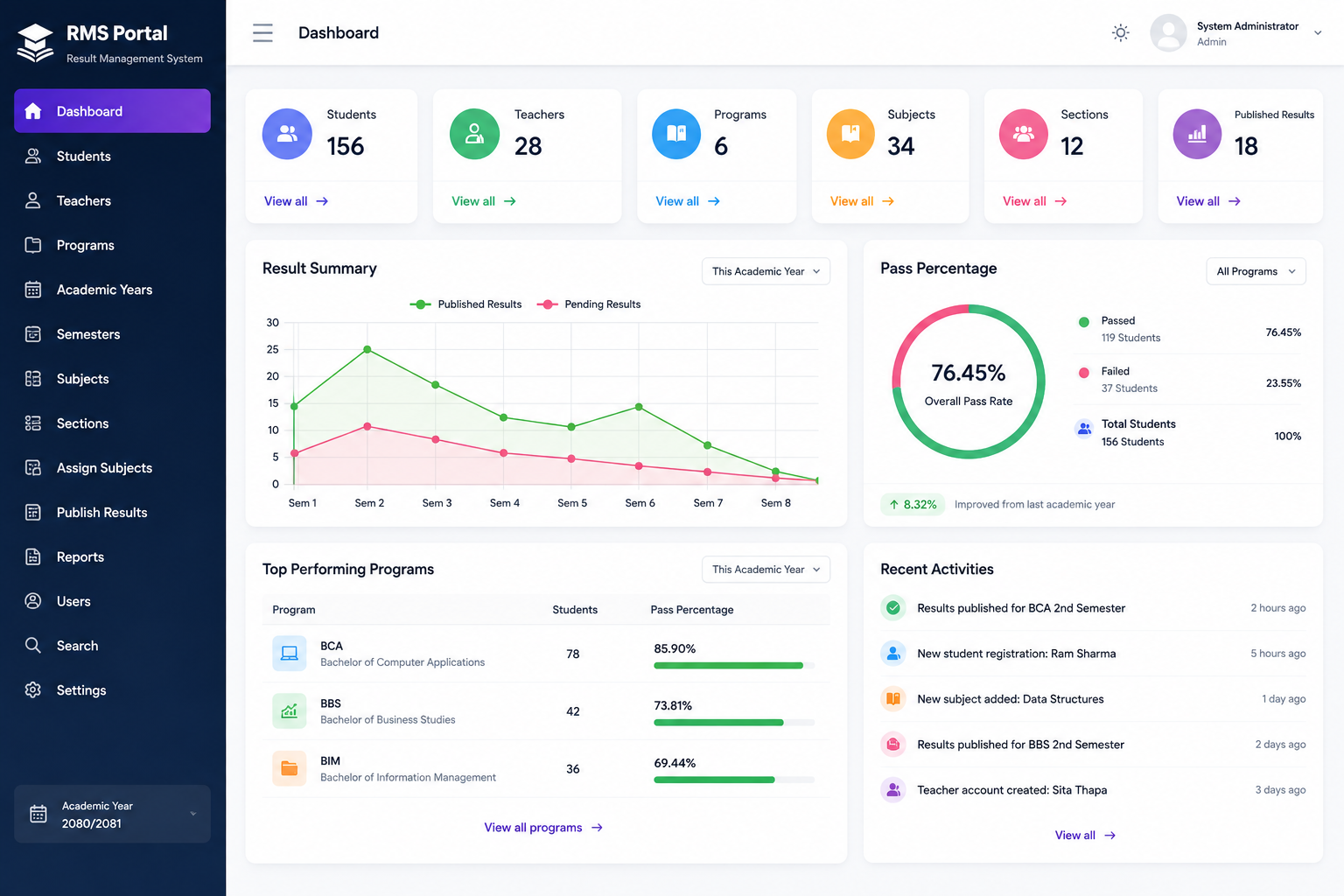Click the green Passed legend dot
This screenshot has width=1344, height=896.
1084,322
